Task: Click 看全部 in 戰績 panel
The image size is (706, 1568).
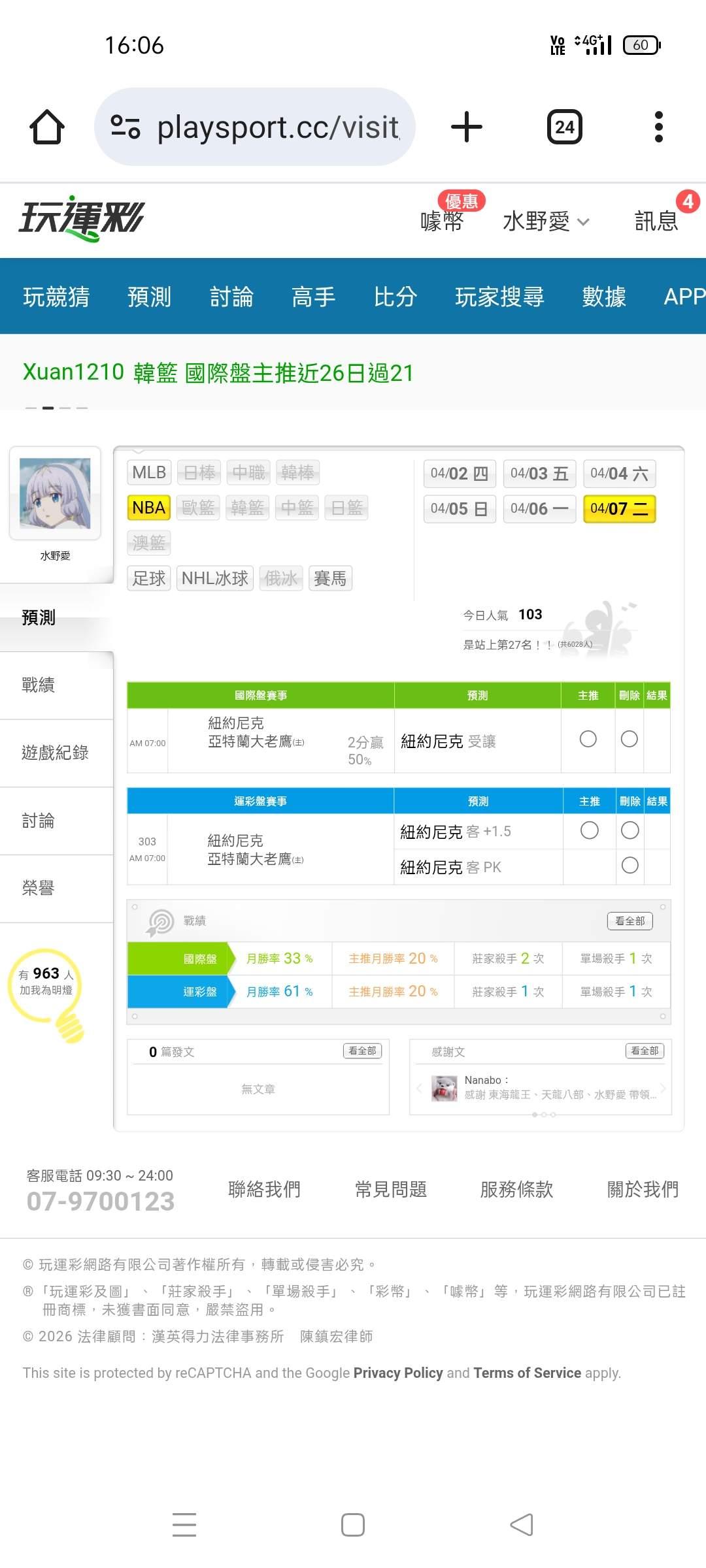Action: pos(630,921)
